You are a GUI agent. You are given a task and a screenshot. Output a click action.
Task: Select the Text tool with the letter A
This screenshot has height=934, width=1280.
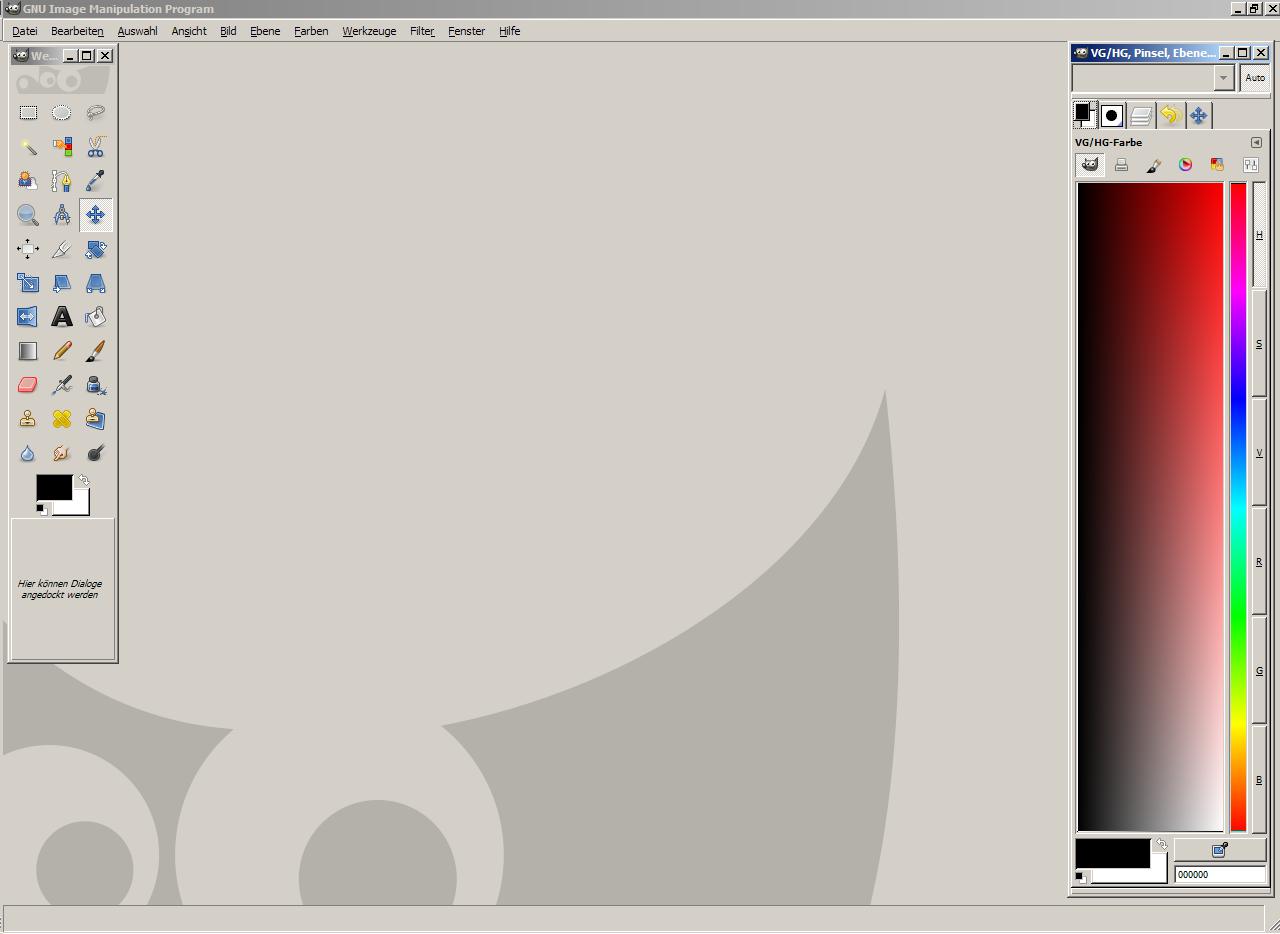click(x=62, y=317)
